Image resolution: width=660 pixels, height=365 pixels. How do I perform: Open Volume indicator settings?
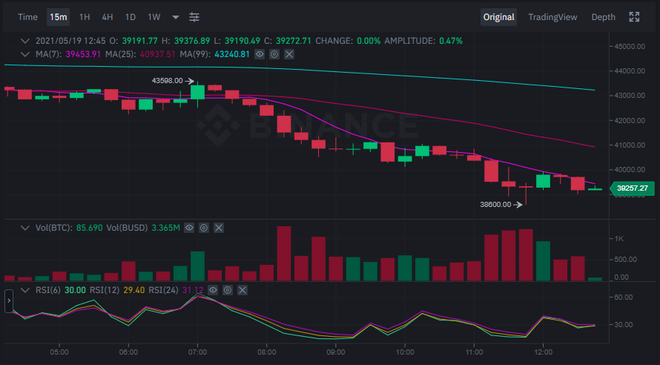coord(204,228)
